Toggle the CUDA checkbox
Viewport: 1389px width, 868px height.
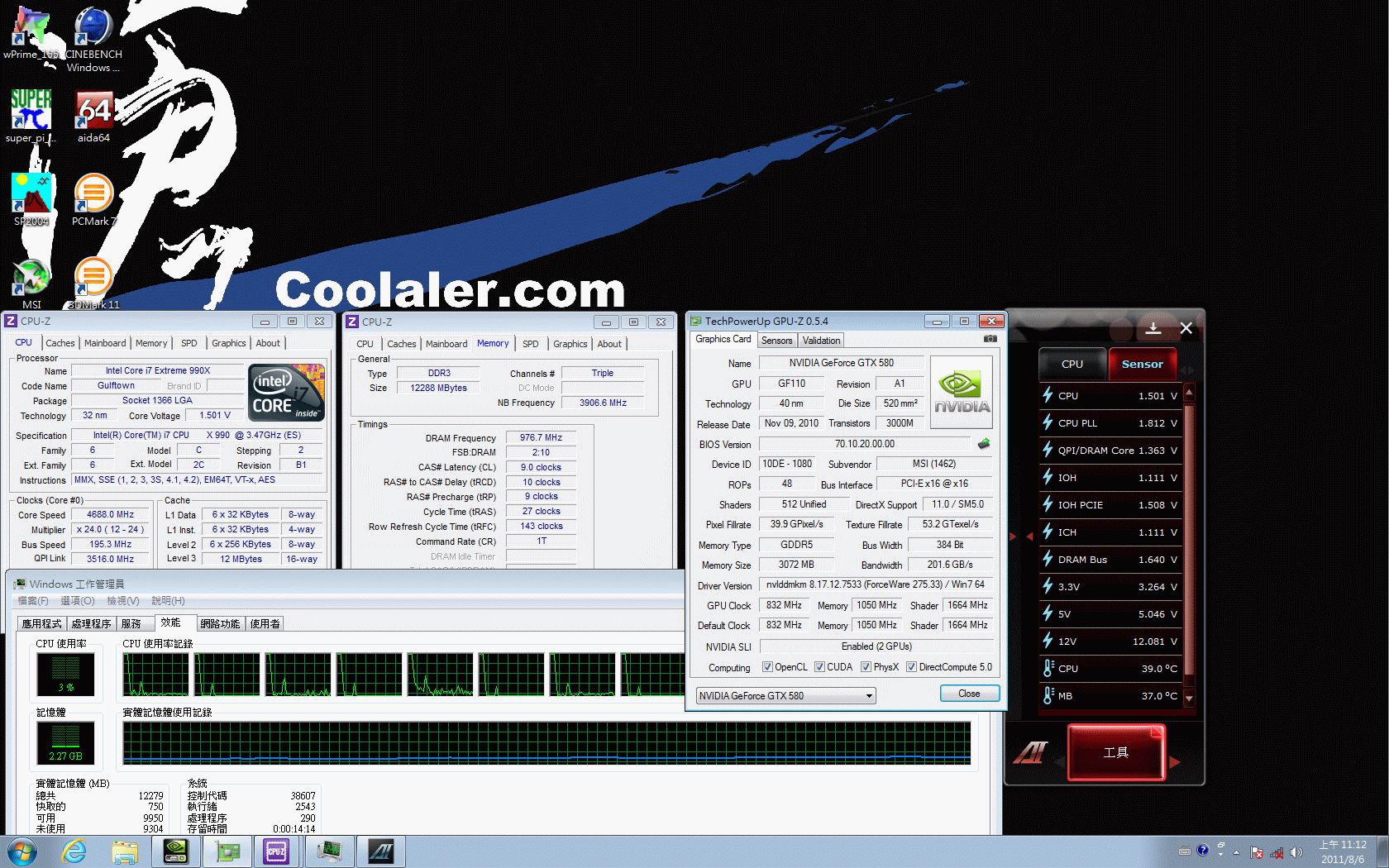tap(819, 667)
